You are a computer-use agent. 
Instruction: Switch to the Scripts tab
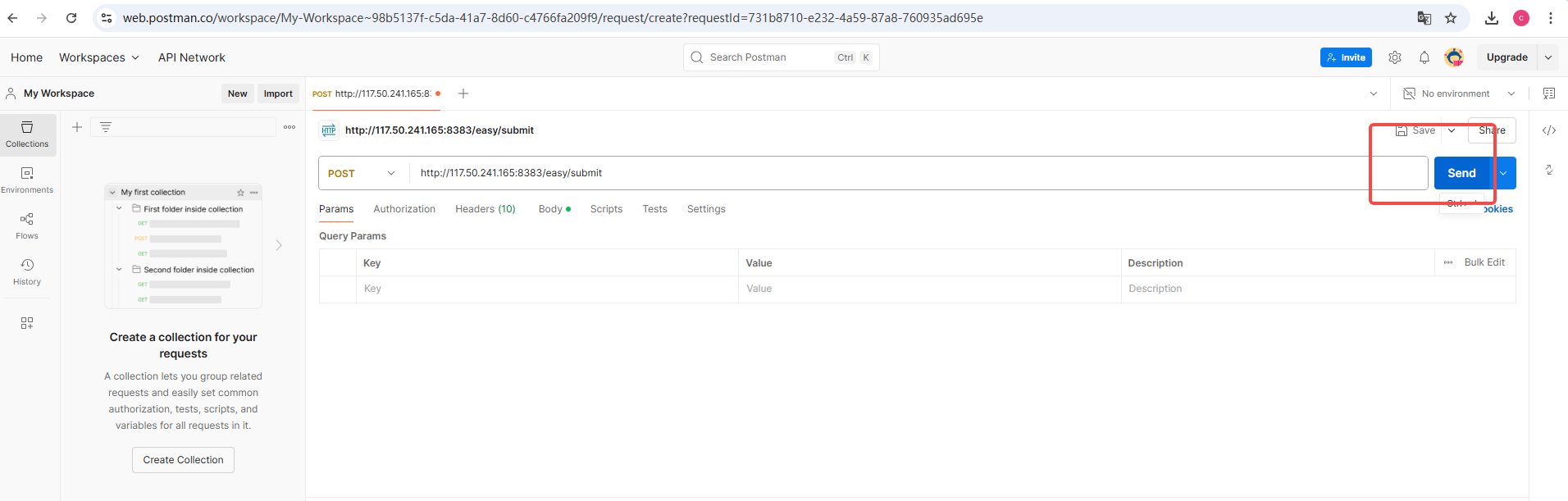(606, 209)
